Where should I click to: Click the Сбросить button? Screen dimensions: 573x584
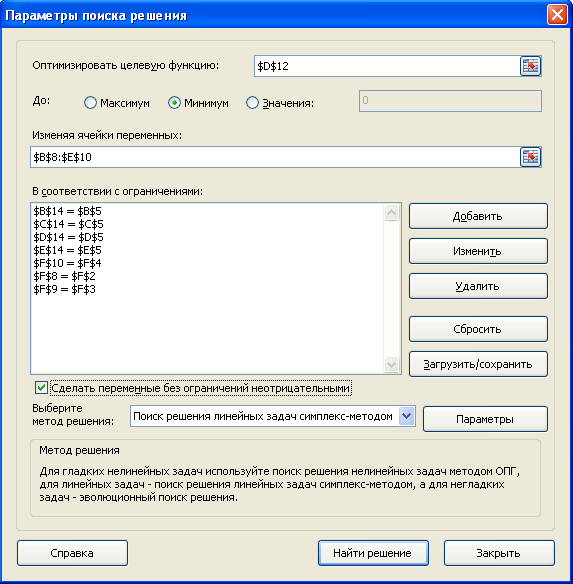tap(478, 329)
